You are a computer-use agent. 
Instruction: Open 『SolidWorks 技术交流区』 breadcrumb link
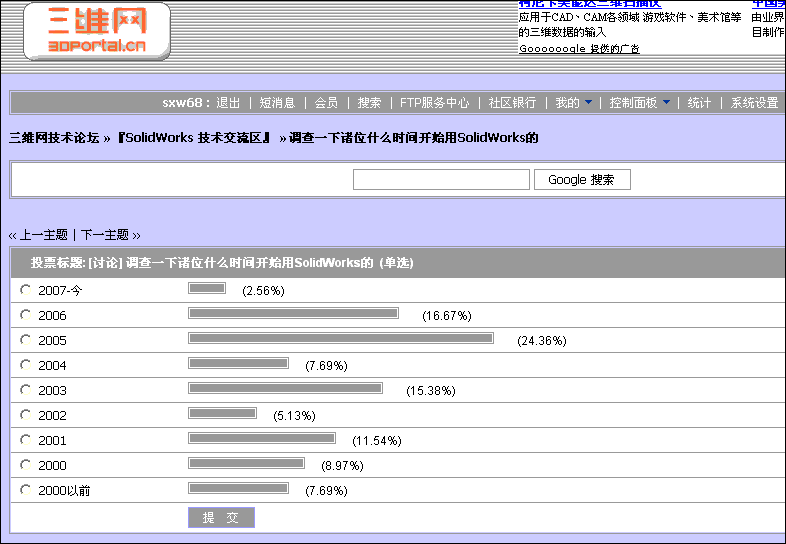pyautogui.click(x=194, y=138)
